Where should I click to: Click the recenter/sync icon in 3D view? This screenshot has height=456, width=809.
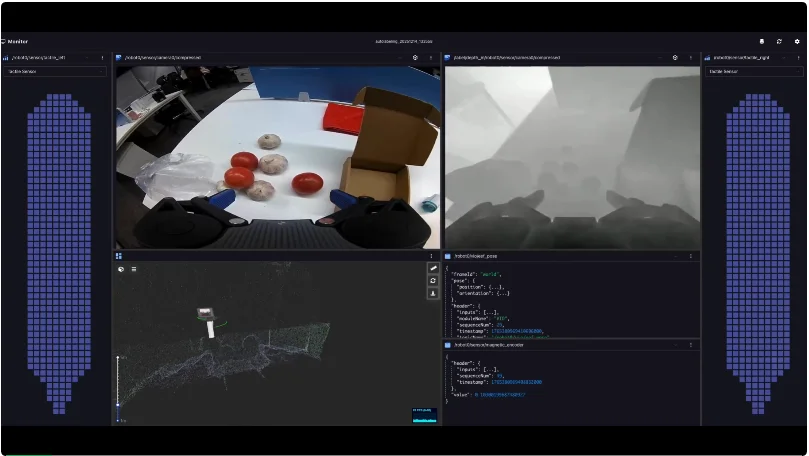click(x=433, y=281)
